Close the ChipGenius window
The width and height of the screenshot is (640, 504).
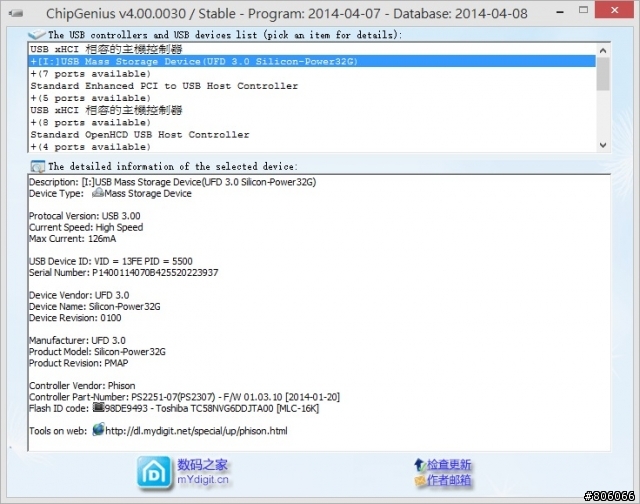(615, 11)
